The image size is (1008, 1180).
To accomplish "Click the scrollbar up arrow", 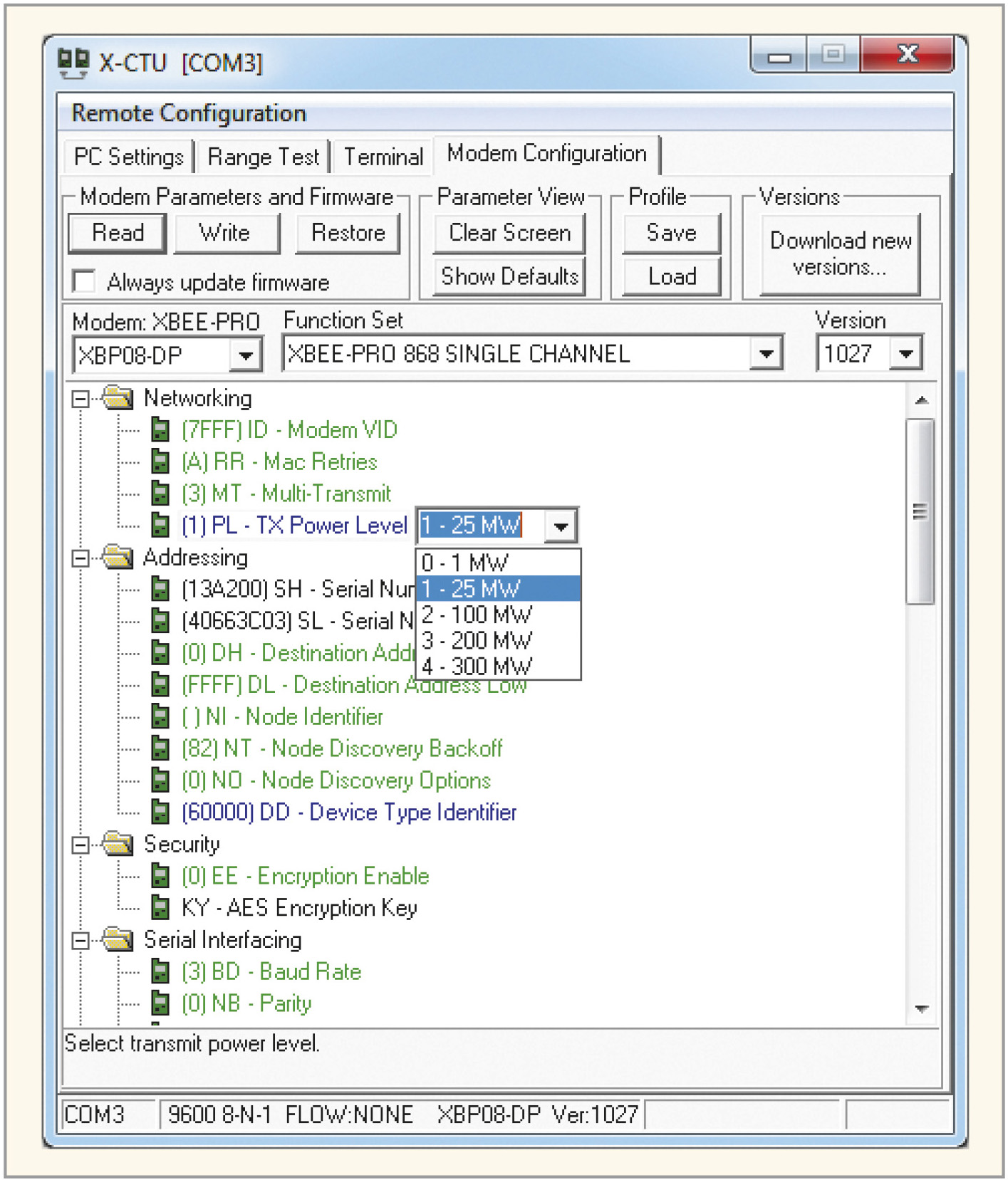I will [x=921, y=400].
